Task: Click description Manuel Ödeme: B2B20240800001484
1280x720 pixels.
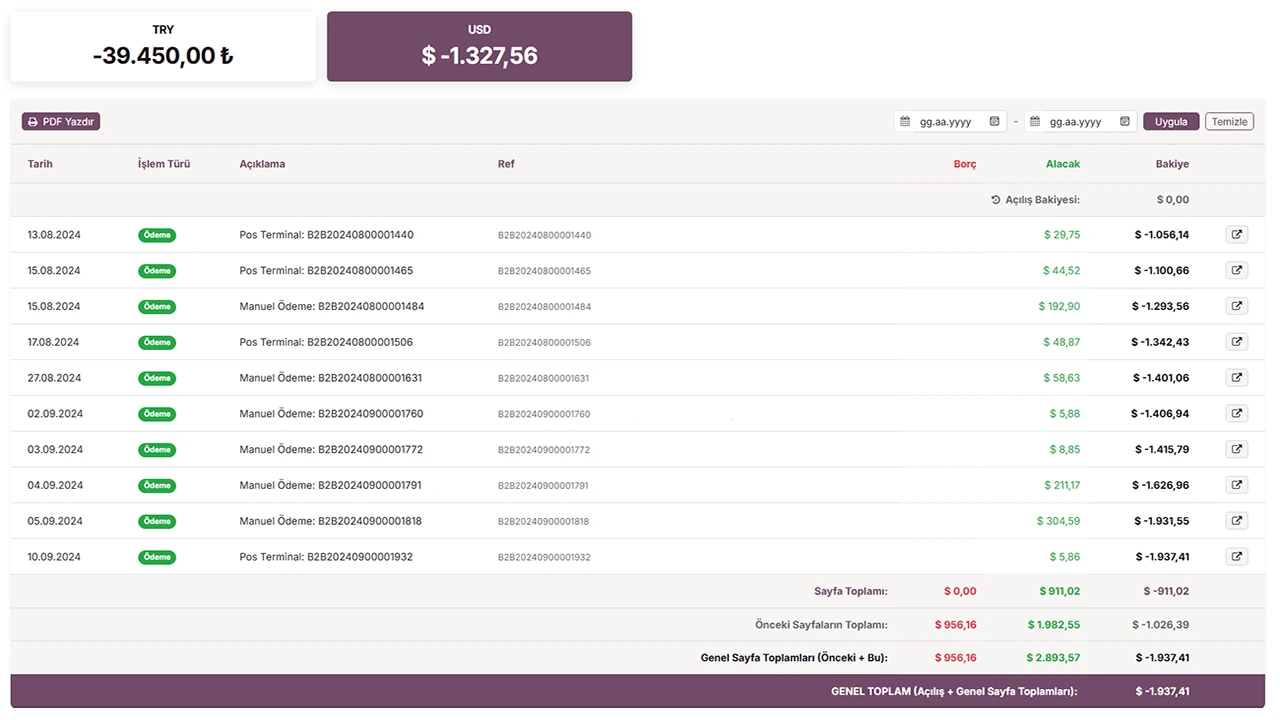Action: click(x=332, y=306)
